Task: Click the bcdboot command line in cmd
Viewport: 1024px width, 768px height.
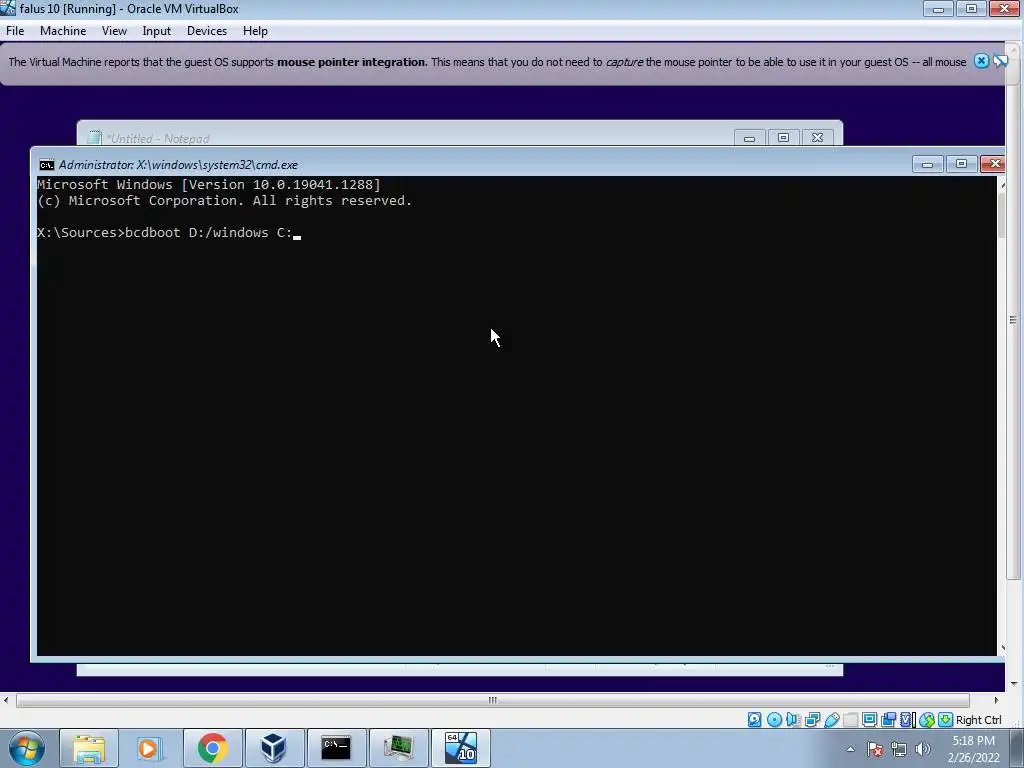Action: 168,232
